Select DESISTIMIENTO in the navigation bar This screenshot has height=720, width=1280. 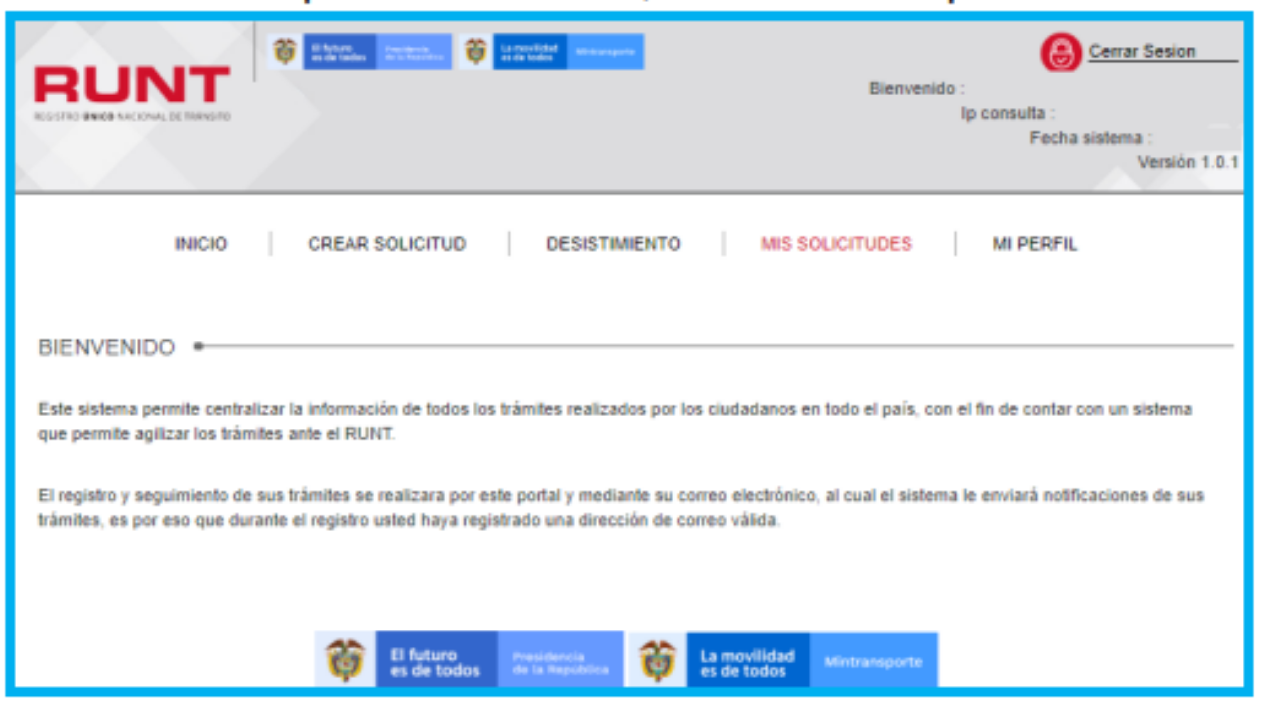coord(613,244)
